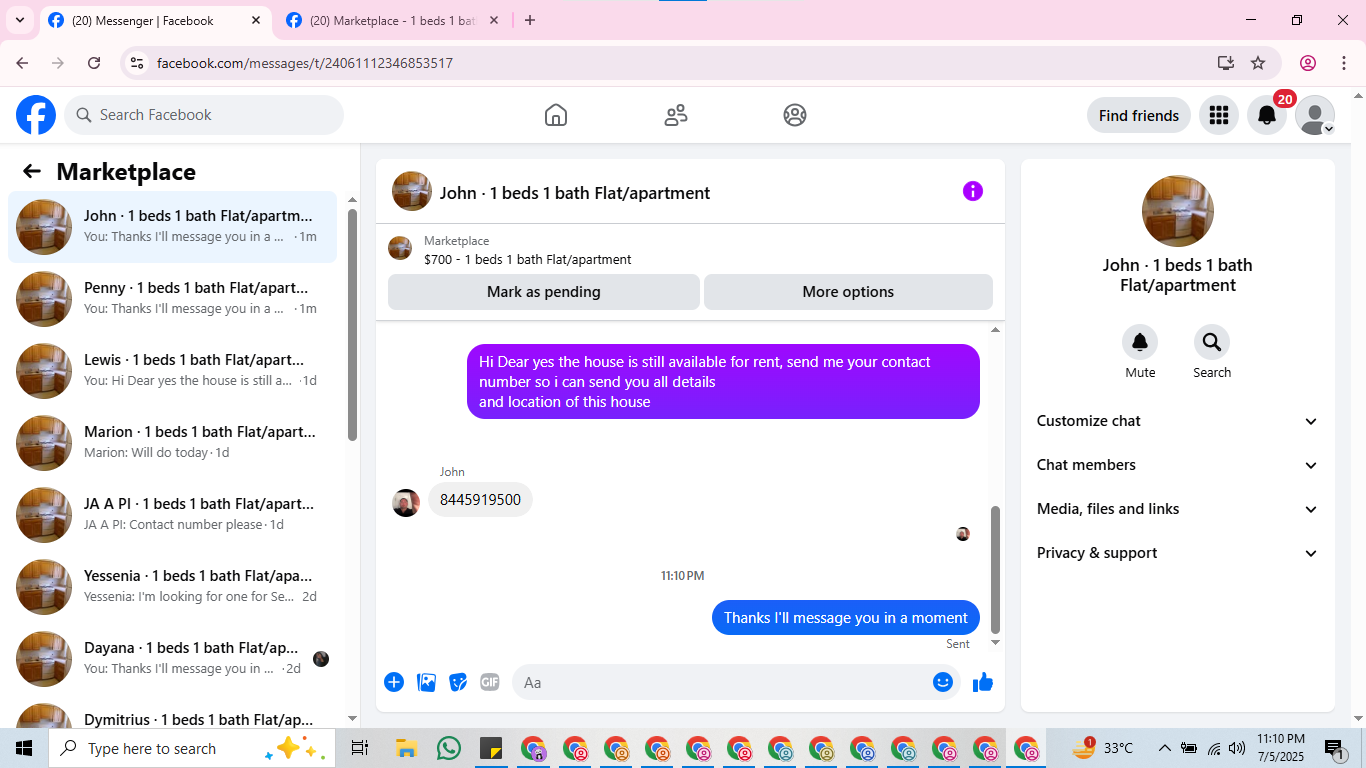Send a thumbs up like
Image resolution: width=1366 pixels, height=768 pixels.
point(983,682)
